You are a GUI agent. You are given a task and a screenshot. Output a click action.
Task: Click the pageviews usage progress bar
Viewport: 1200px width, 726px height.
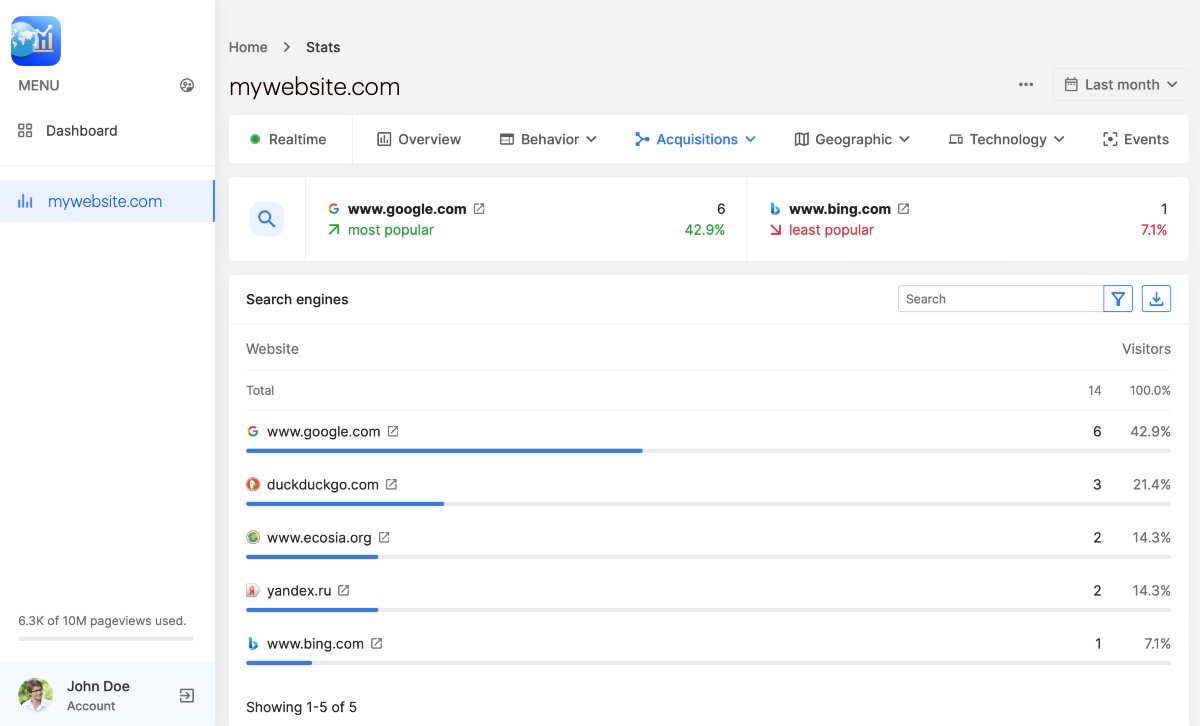click(x=106, y=638)
